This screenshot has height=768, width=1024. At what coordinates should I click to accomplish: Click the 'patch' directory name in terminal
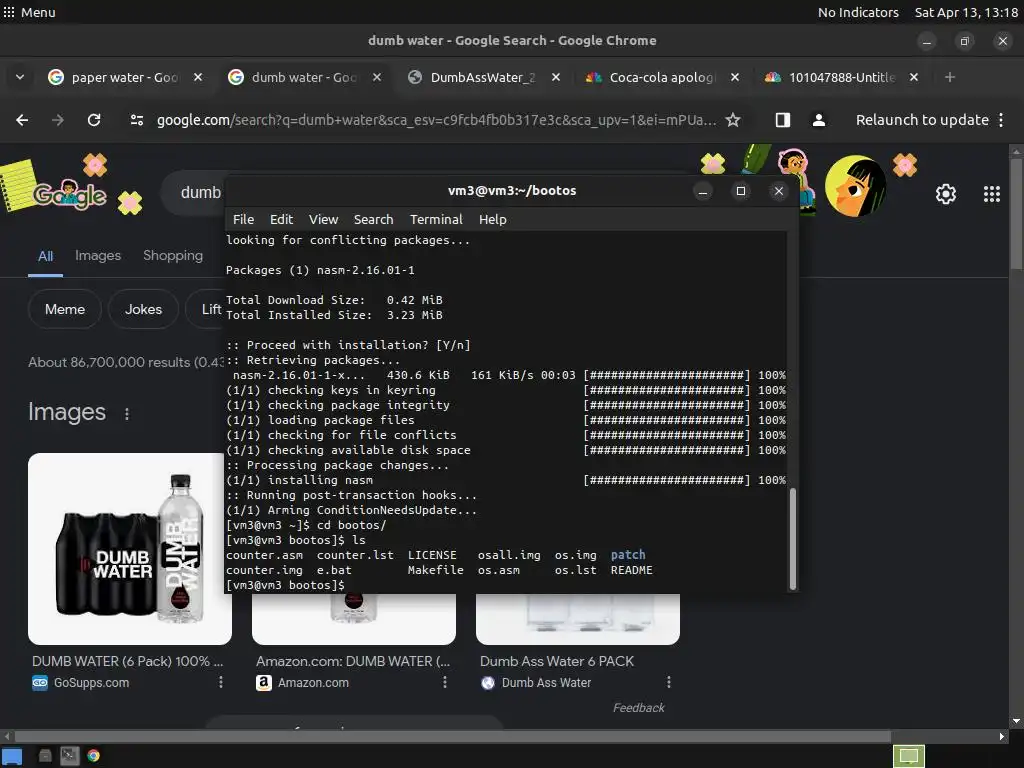point(628,555)
